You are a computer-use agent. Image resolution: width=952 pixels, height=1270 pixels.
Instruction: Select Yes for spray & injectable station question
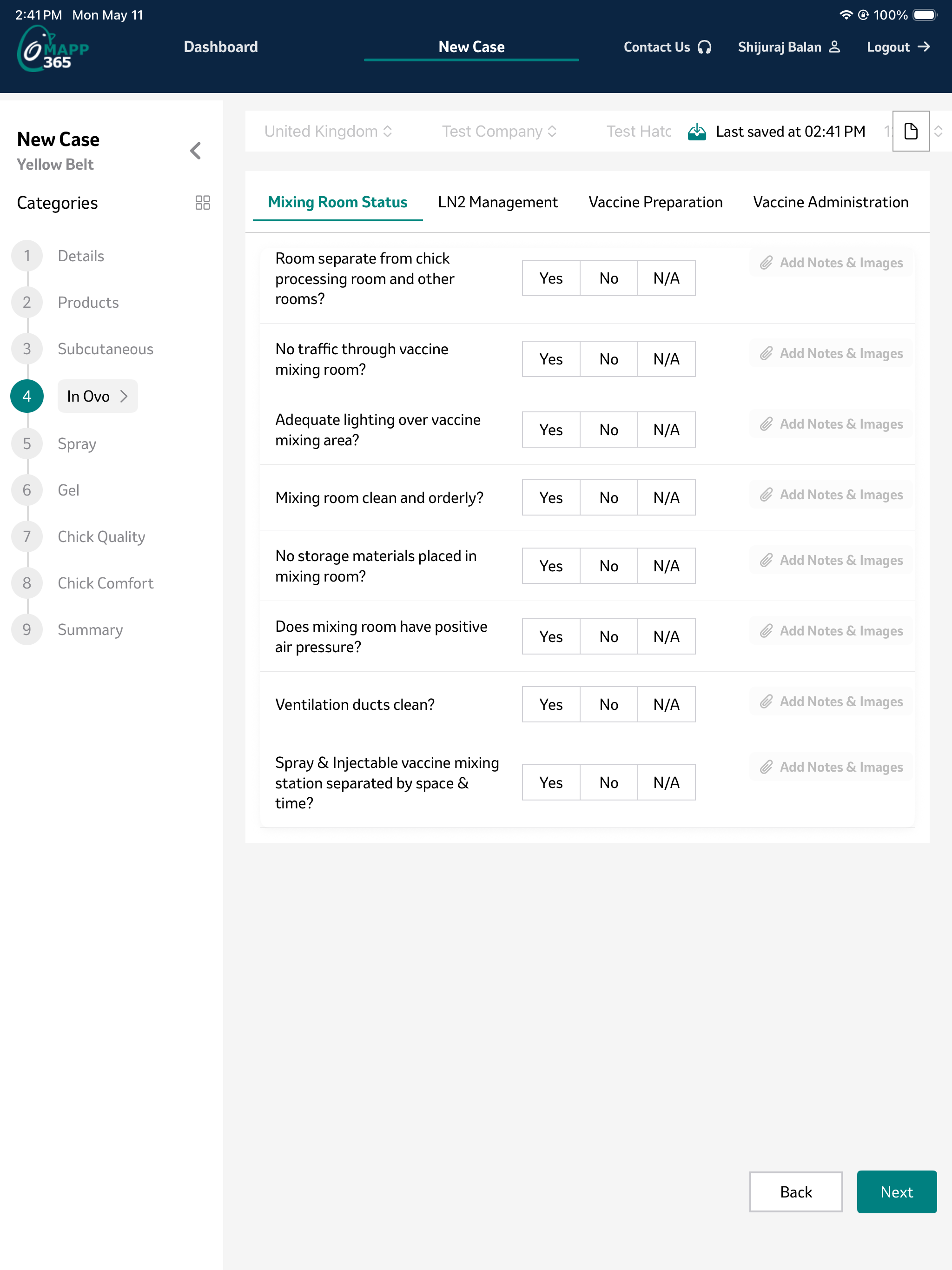[x=551, y=782]
